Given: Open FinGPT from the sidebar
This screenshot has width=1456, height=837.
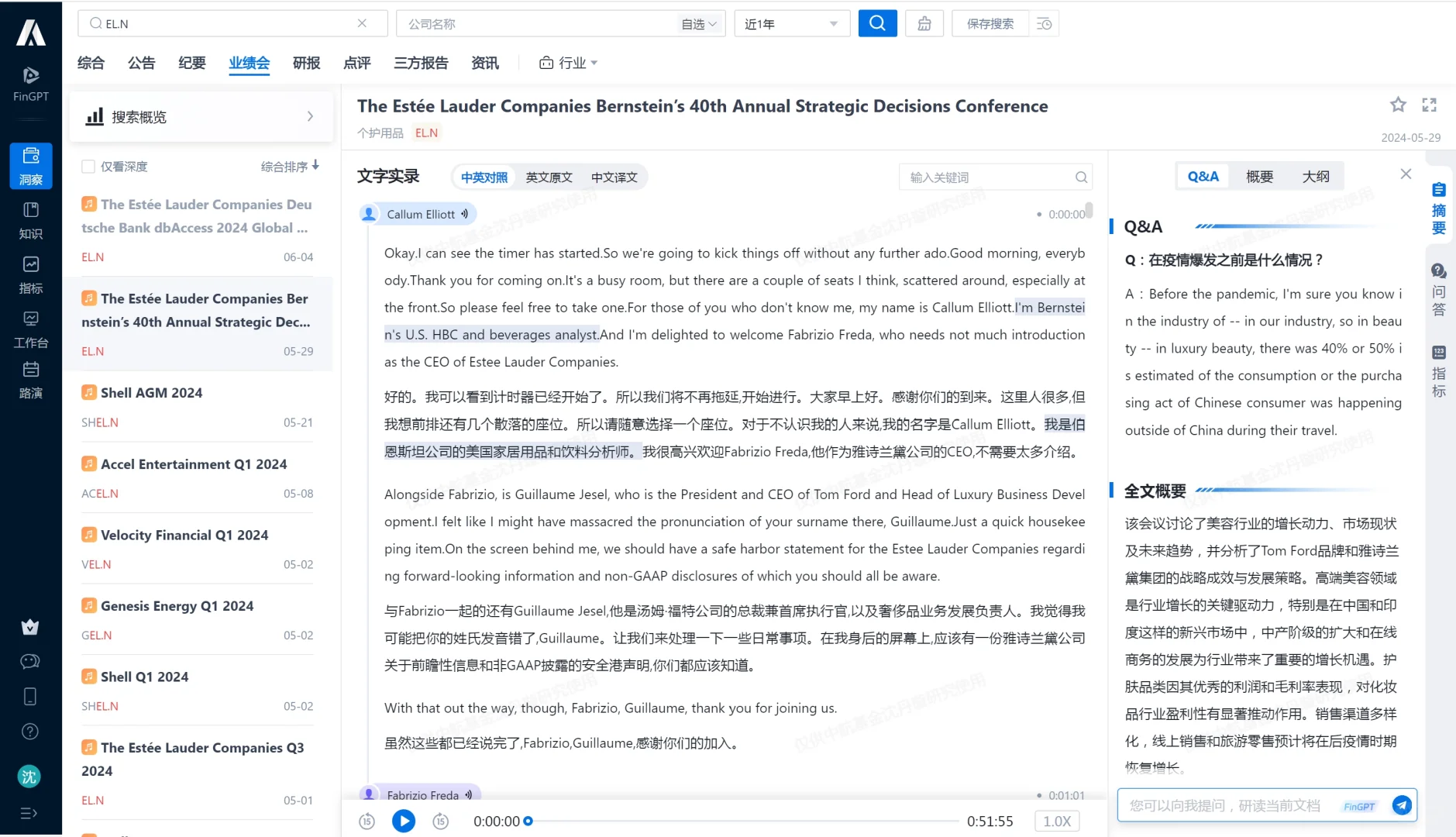Looking at the screenshot, I should [x=31, y=84].
